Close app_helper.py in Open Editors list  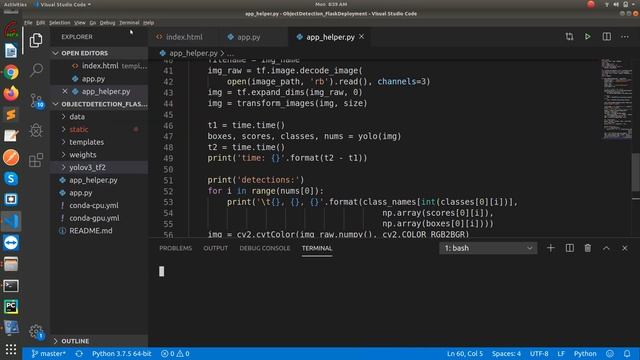pos(65,91)
